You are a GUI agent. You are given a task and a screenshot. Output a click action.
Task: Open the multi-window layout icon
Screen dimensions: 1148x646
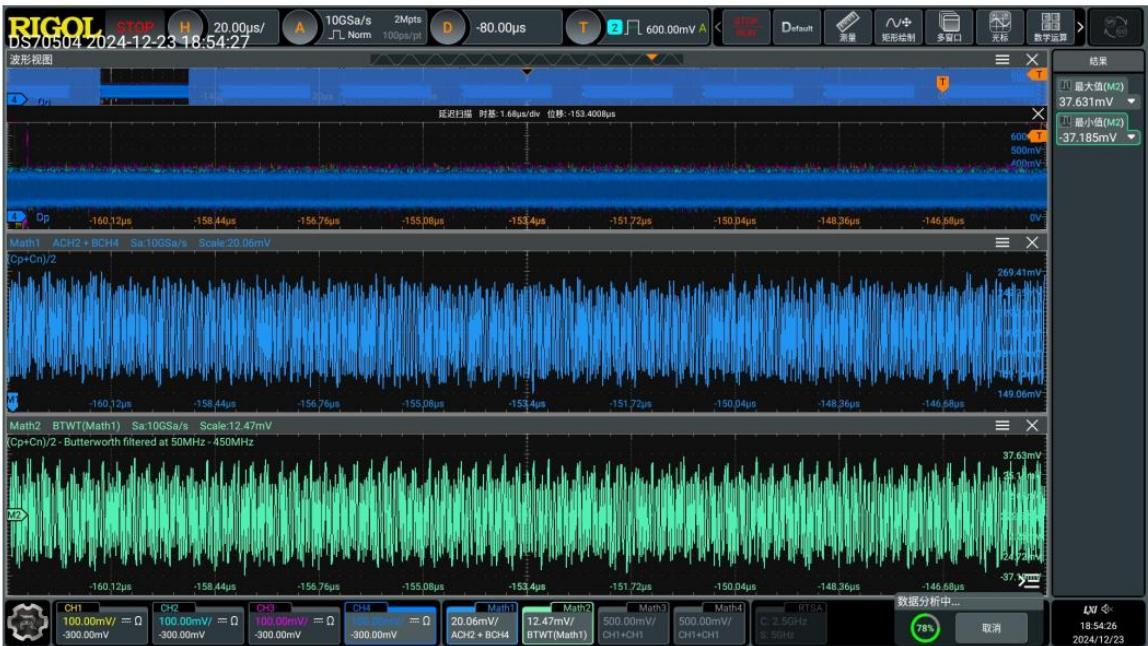[949, 27]
